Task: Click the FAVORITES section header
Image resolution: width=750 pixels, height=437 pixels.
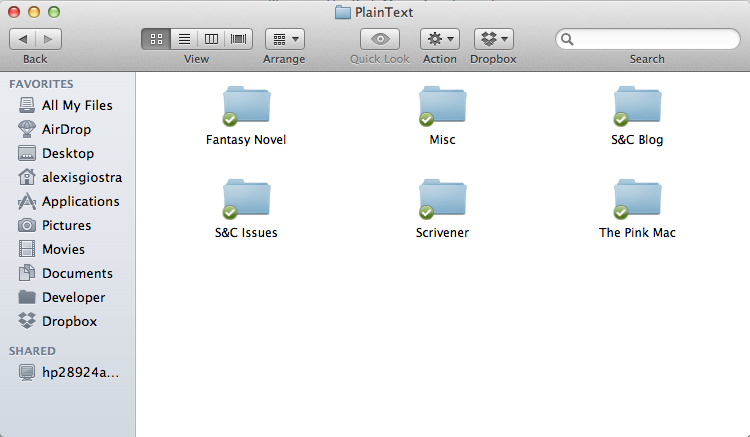Action: (41, 84)
